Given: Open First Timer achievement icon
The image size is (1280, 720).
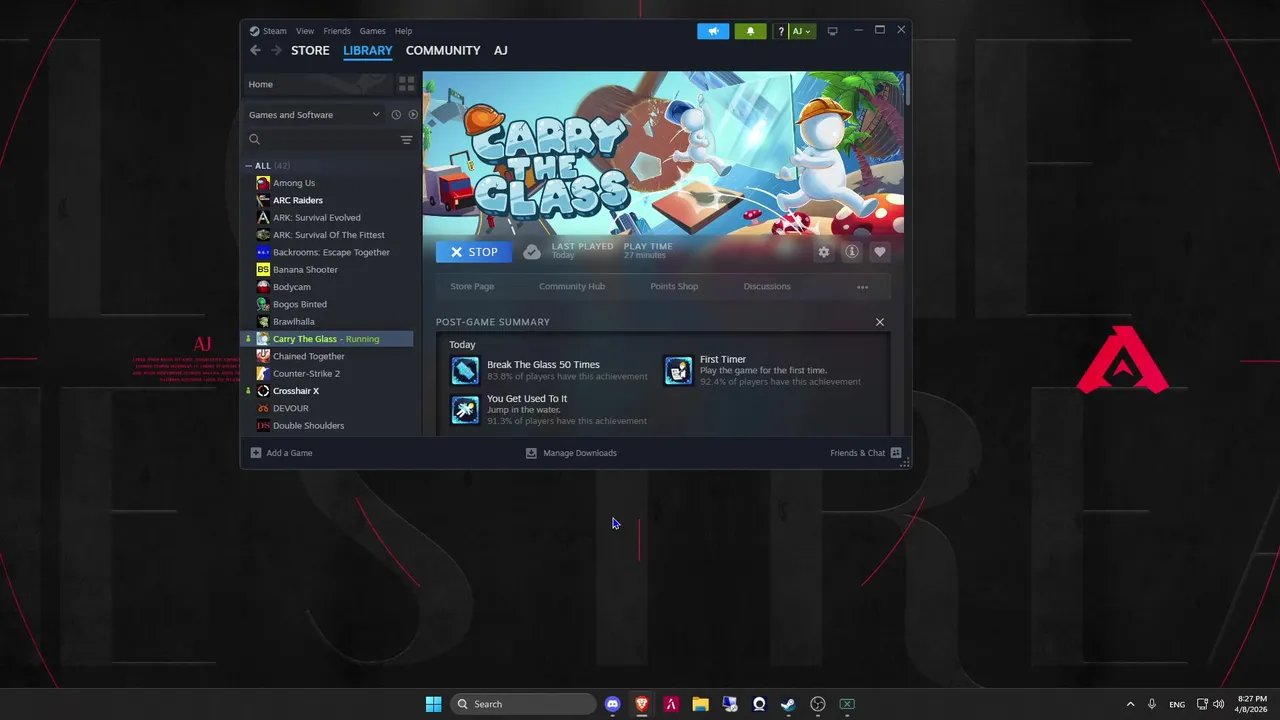Looking at the screenshot, I should (678, 370).
